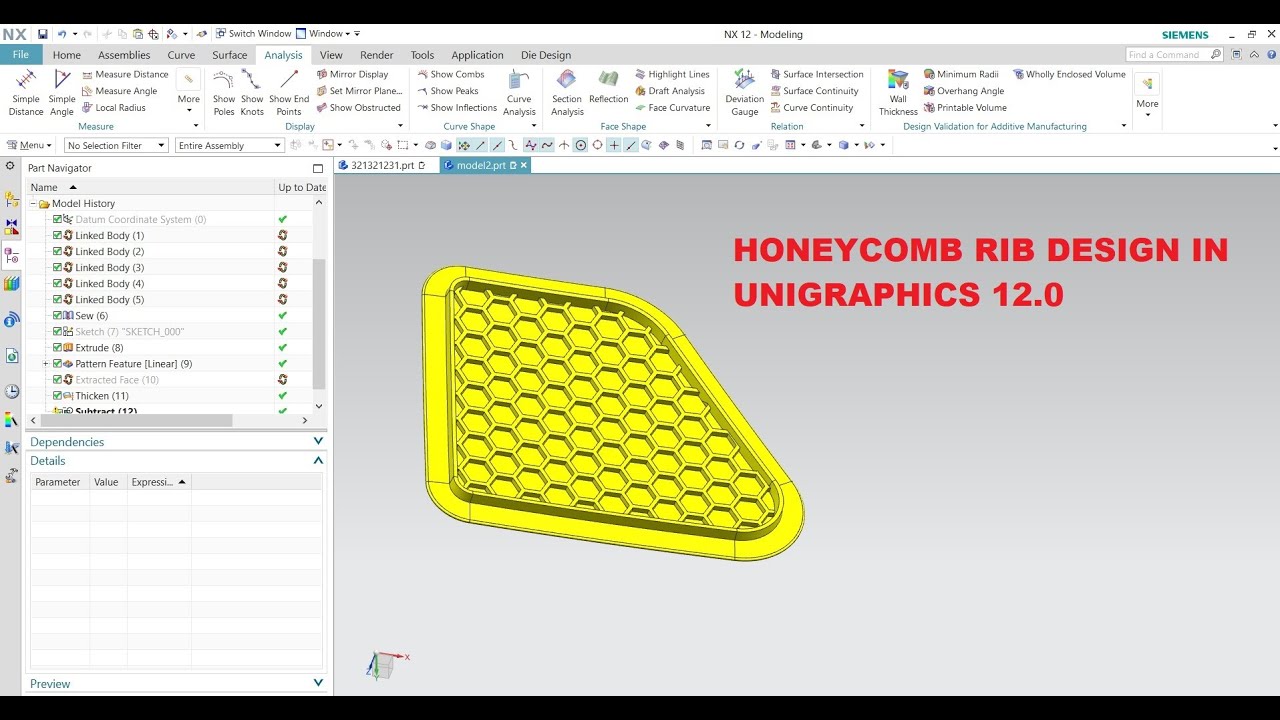Open the Deviation Gauge tool

pos(744,92)
